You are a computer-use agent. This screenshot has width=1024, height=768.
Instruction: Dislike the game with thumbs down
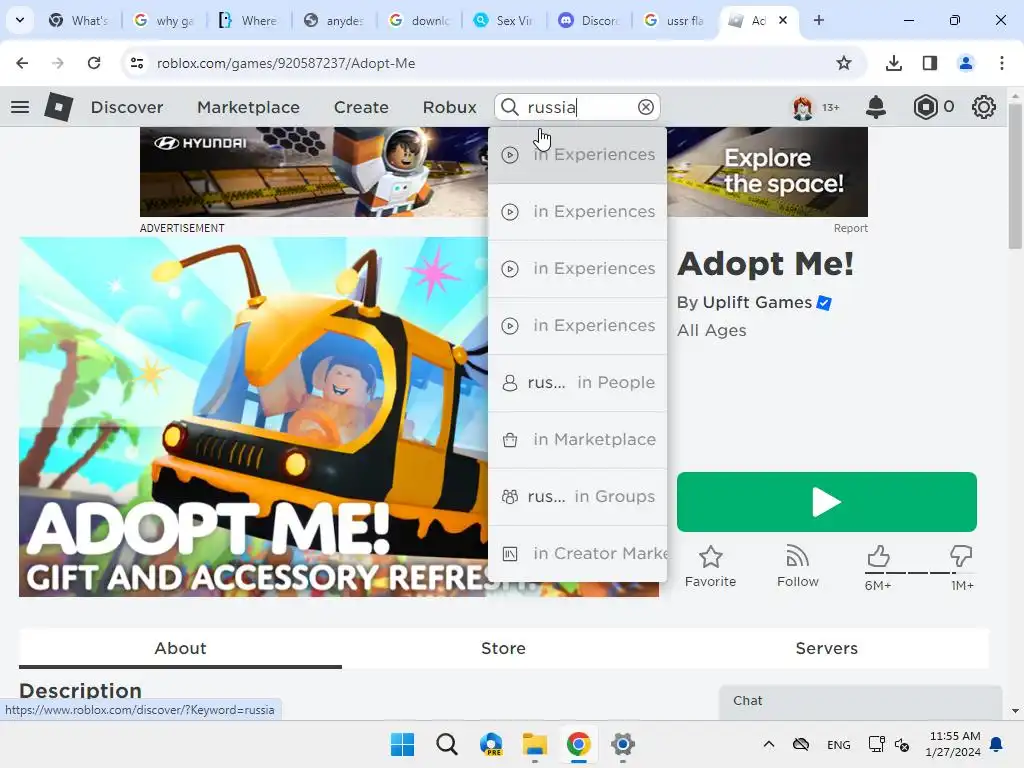(x=961, y=556)
